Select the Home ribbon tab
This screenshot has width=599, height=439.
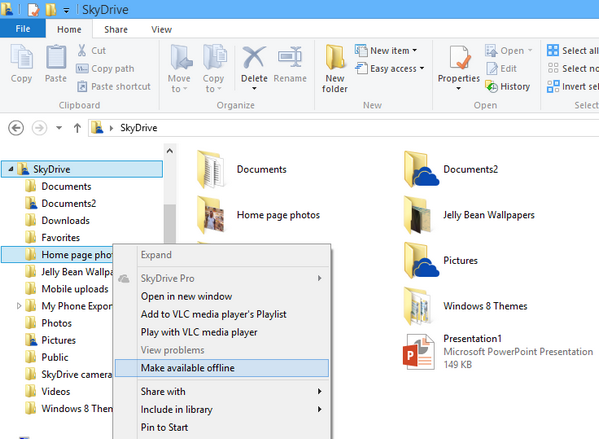click(69, 29)
